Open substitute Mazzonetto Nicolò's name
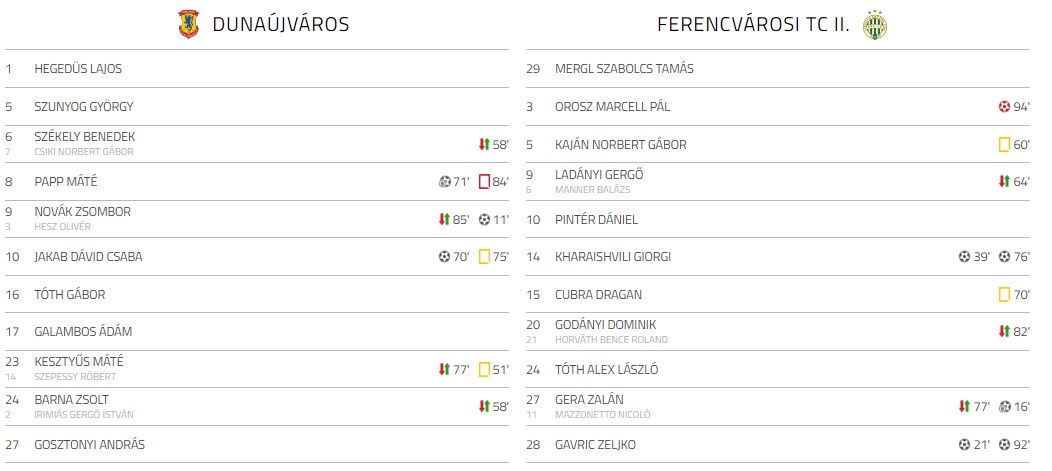The height and width of the screenshot is (471, 1052). [602, 415]
